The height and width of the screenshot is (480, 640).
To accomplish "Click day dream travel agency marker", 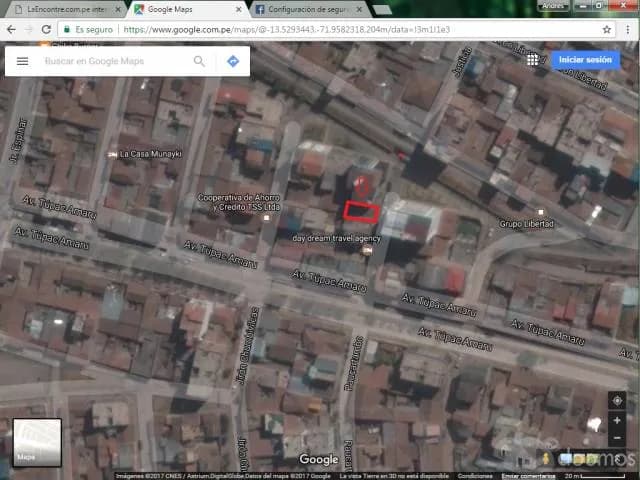I will point(367,250).
